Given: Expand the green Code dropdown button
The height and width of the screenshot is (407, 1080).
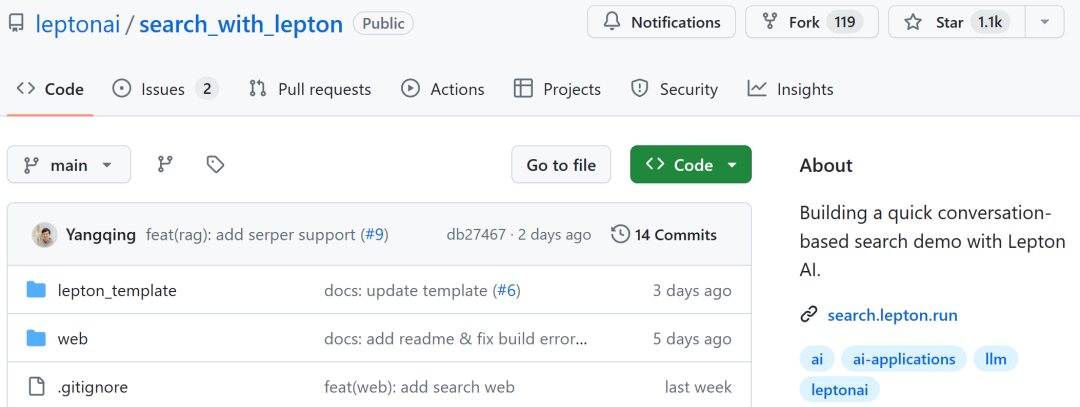Looking at the screenshot, I should point(691,165).
